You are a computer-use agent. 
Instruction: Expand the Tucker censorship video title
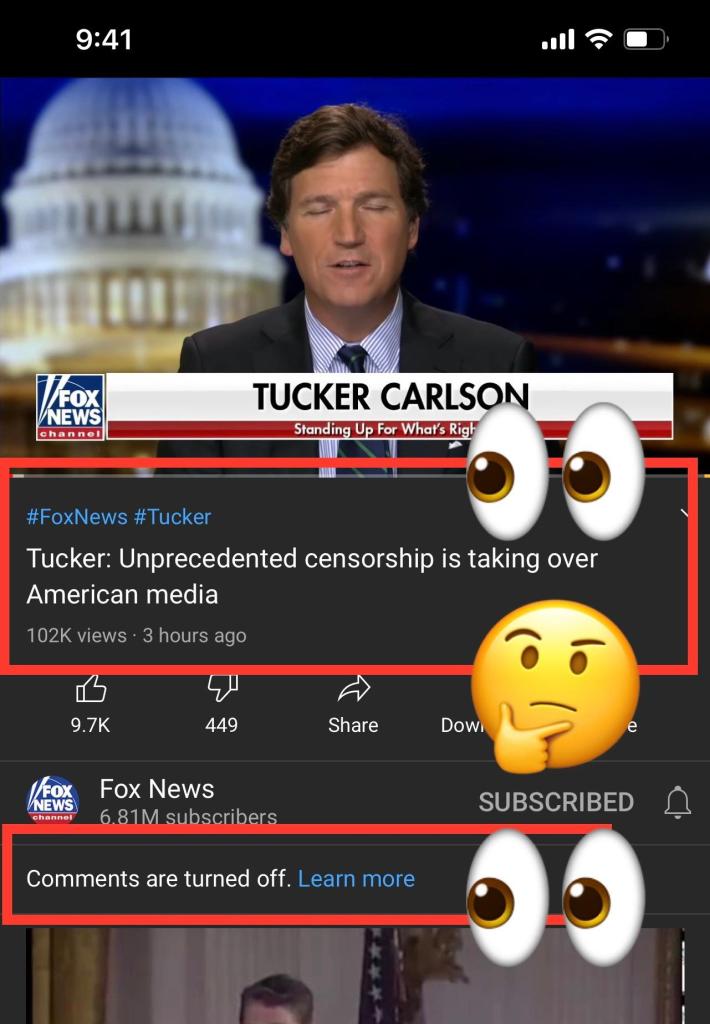point(312,576)
